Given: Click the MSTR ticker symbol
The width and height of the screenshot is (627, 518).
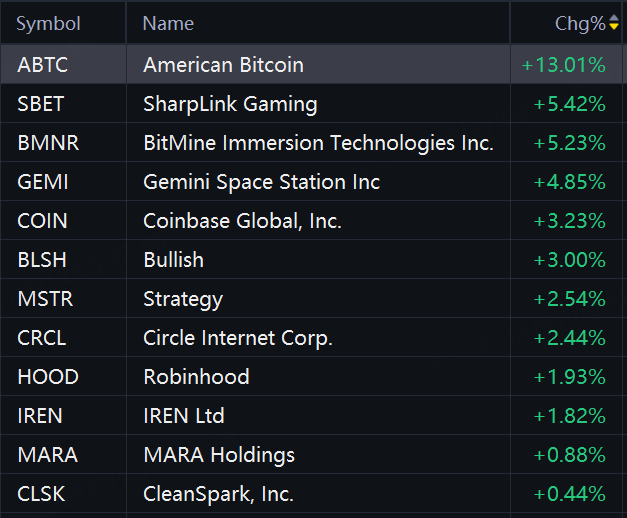Looking at the screenshot, I should [45, 299].
